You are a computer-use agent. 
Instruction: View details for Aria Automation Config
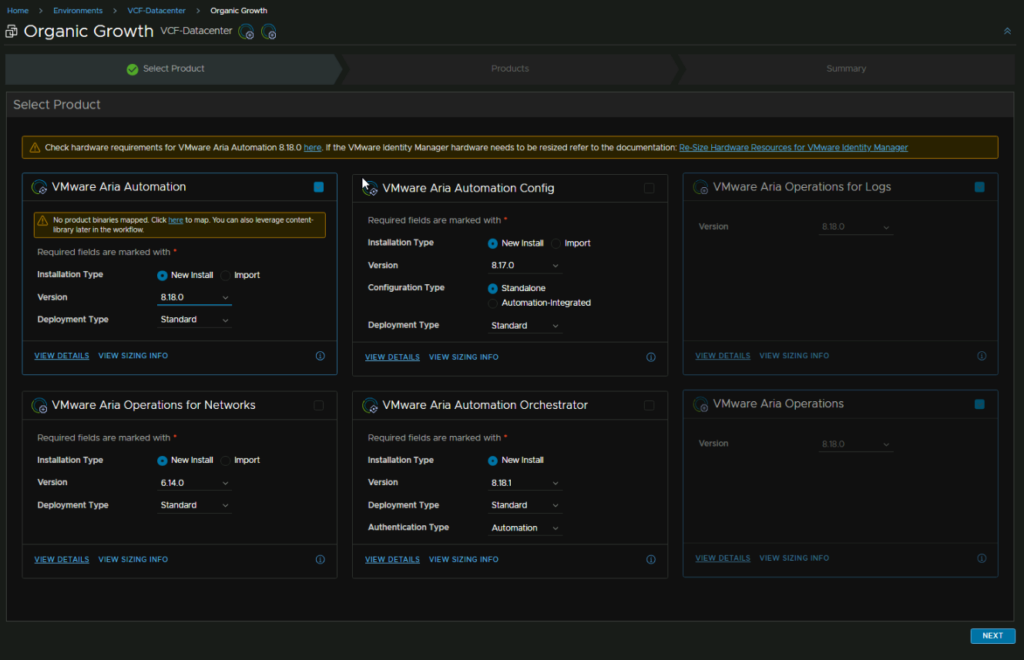392,357
